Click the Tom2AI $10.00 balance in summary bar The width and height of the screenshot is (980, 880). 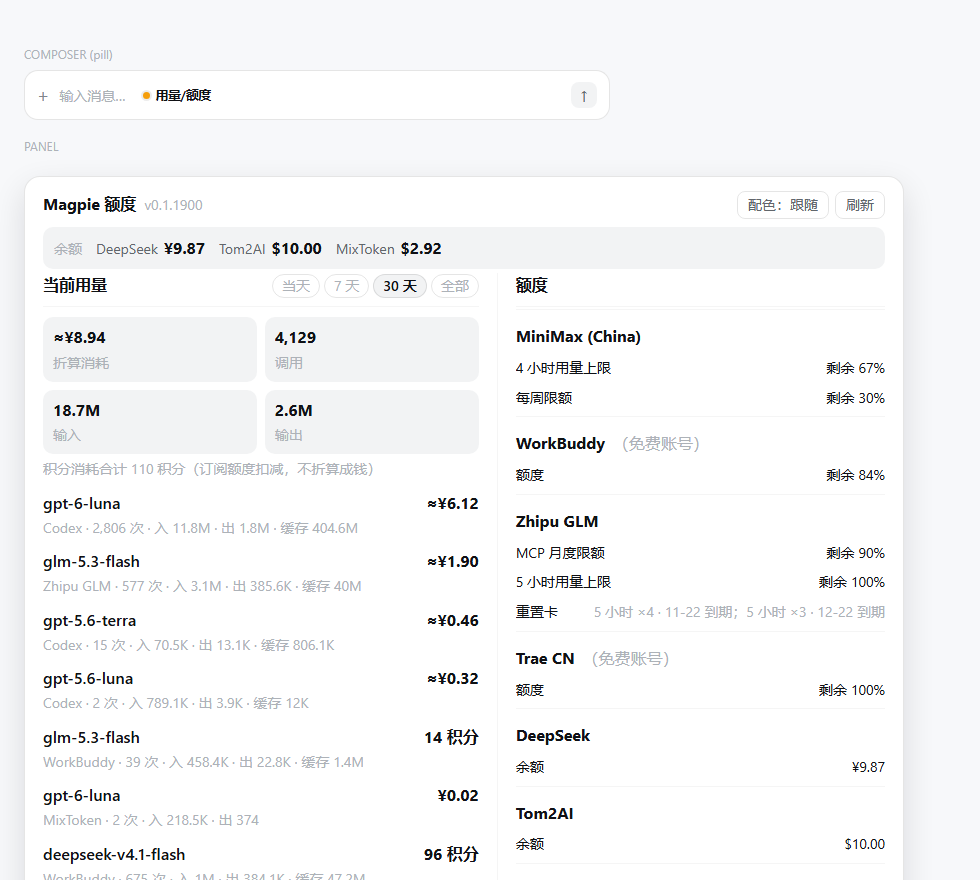point(270,249)
